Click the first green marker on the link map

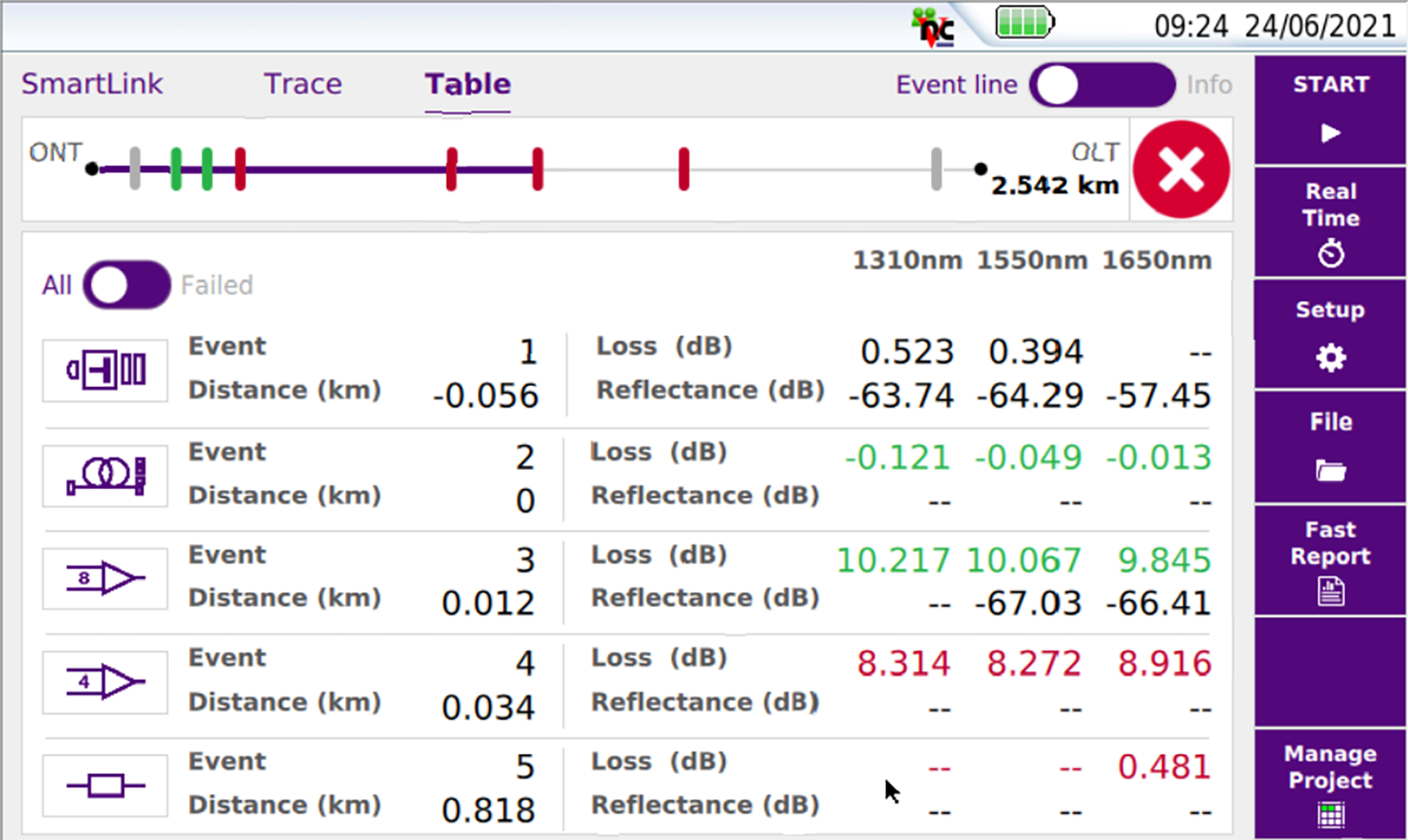(x=176, y=169)
